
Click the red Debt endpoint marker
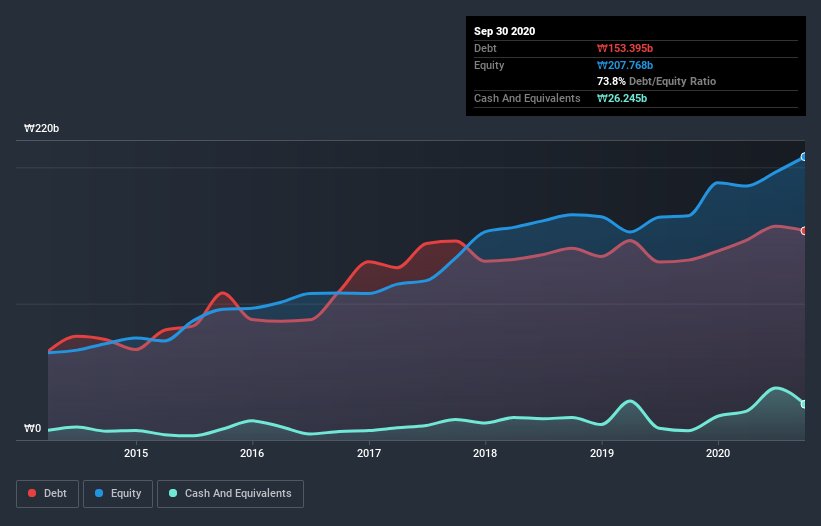(804, 231)
